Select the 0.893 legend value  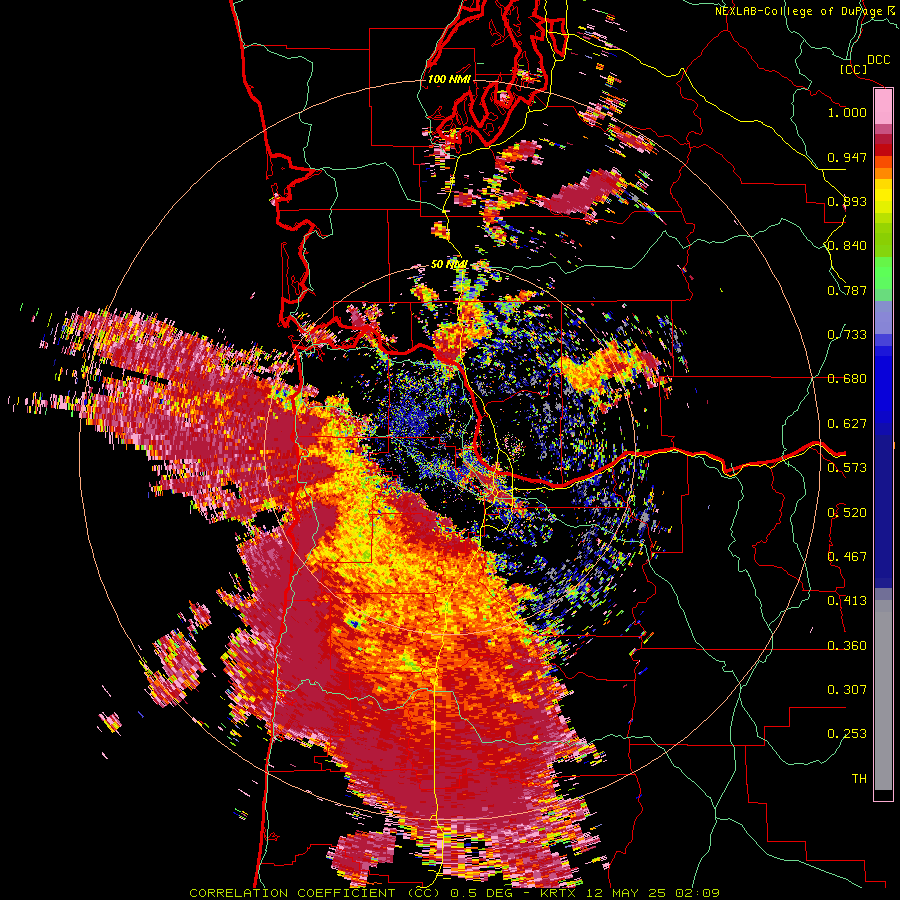click(847, 201)
